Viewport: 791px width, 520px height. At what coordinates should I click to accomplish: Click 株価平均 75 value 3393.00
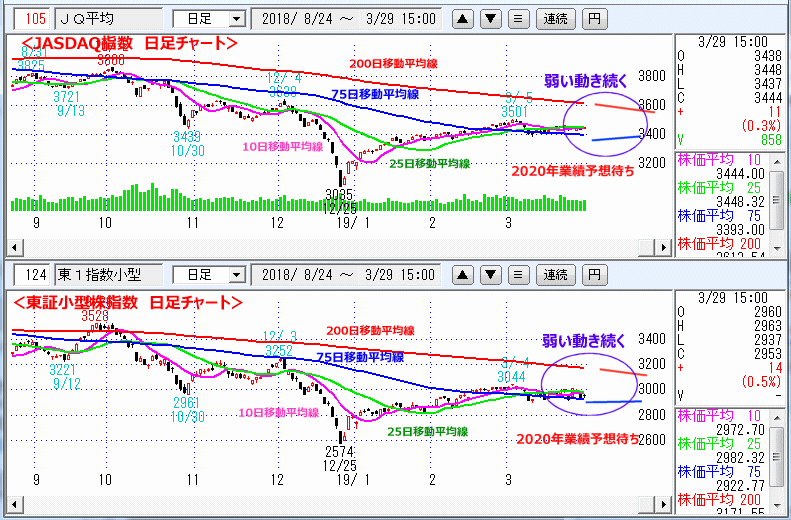click(740, 229)
